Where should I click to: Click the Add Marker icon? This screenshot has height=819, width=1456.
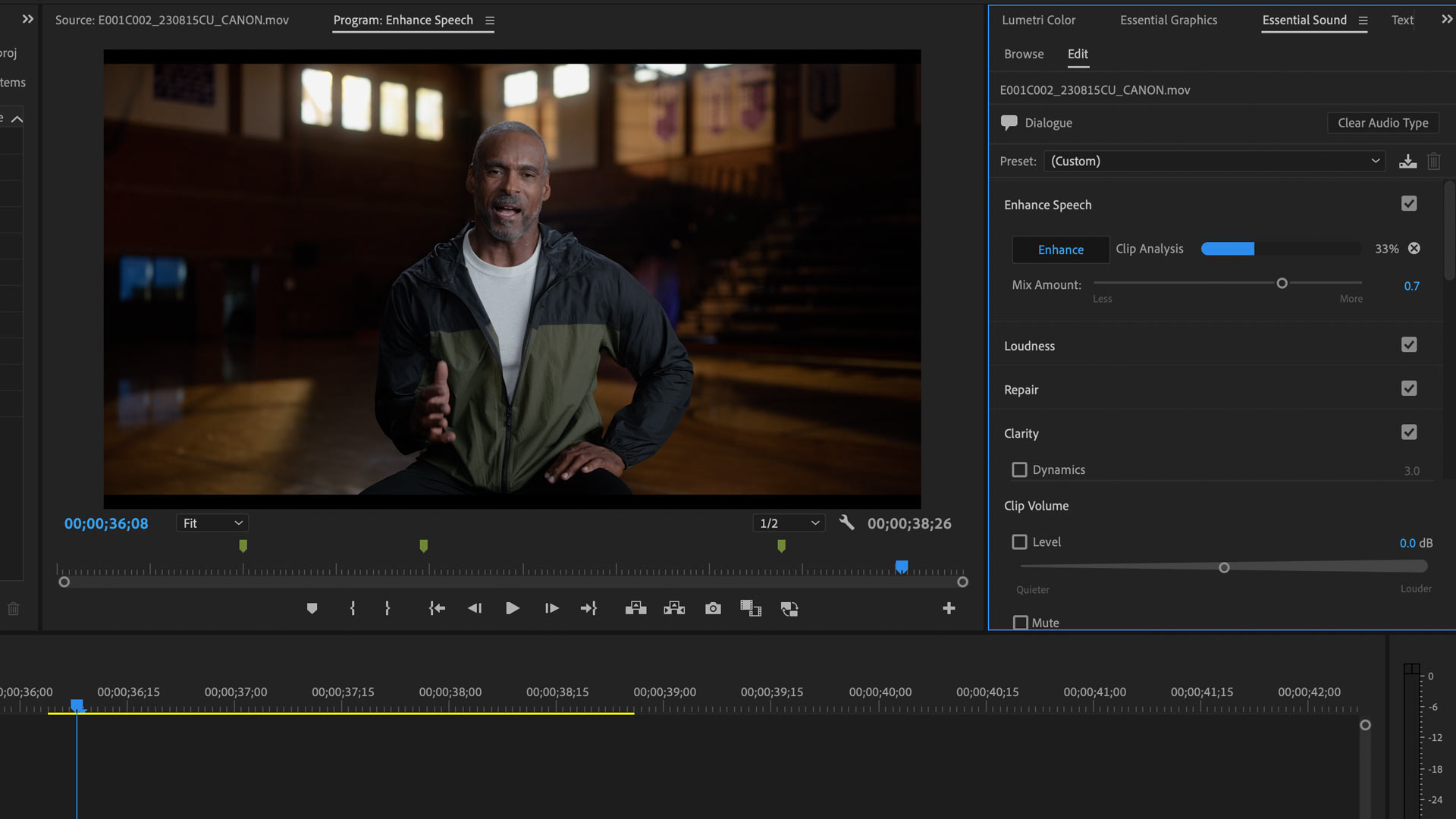(x=312, y=608)
